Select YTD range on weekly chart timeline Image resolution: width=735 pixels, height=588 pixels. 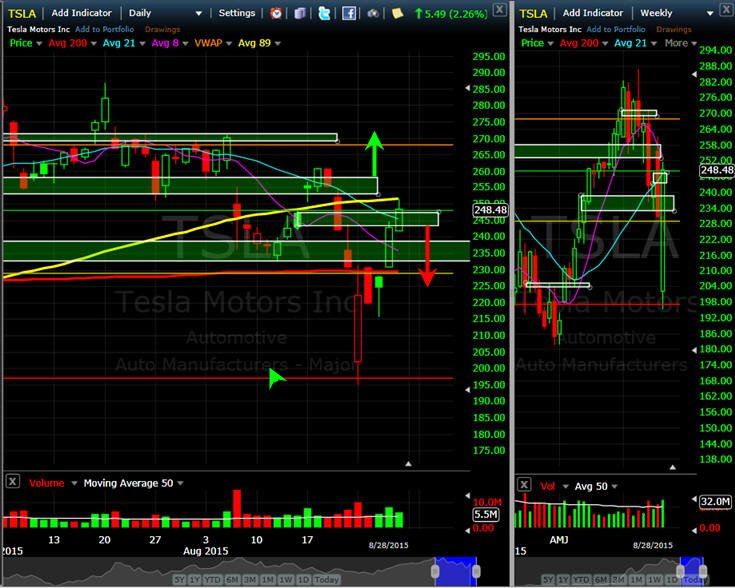coord(580,580)
